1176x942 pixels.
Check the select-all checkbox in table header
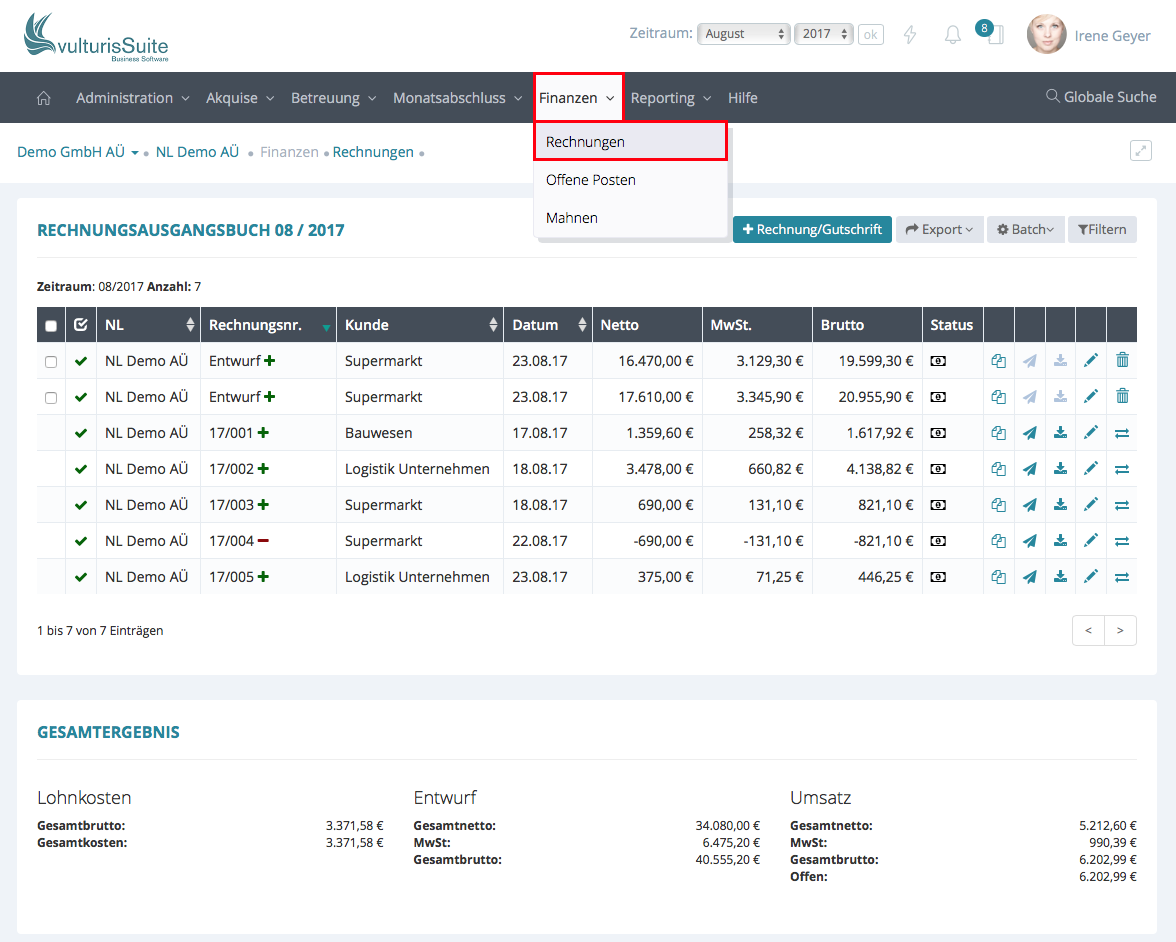(51, 325)
